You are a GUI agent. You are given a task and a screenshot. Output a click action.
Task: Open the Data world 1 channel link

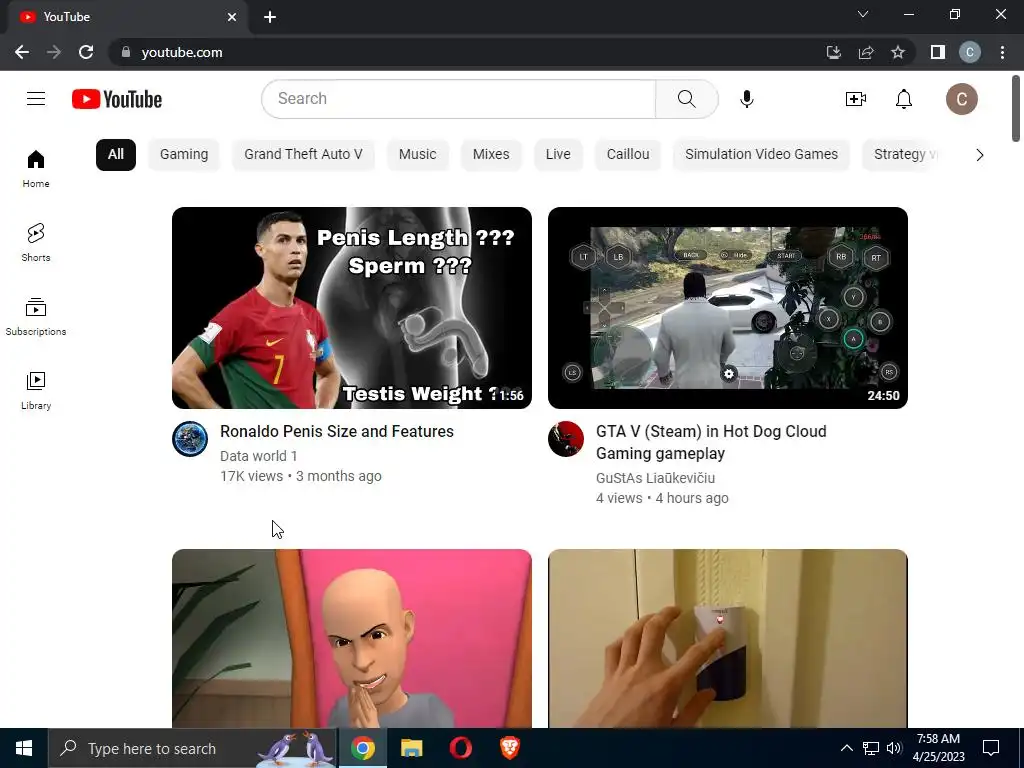pos(259,456)
